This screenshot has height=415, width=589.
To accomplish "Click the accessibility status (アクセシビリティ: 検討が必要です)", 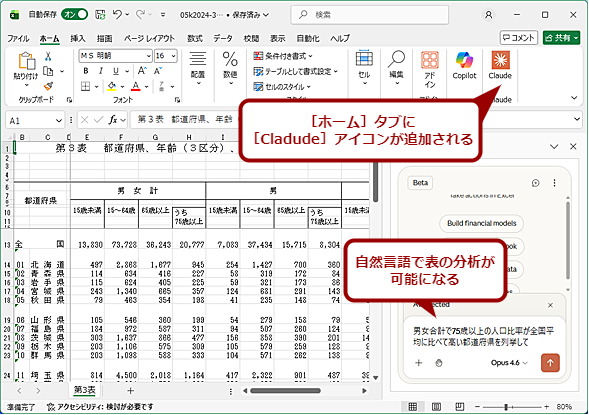I will coord(100,407).
